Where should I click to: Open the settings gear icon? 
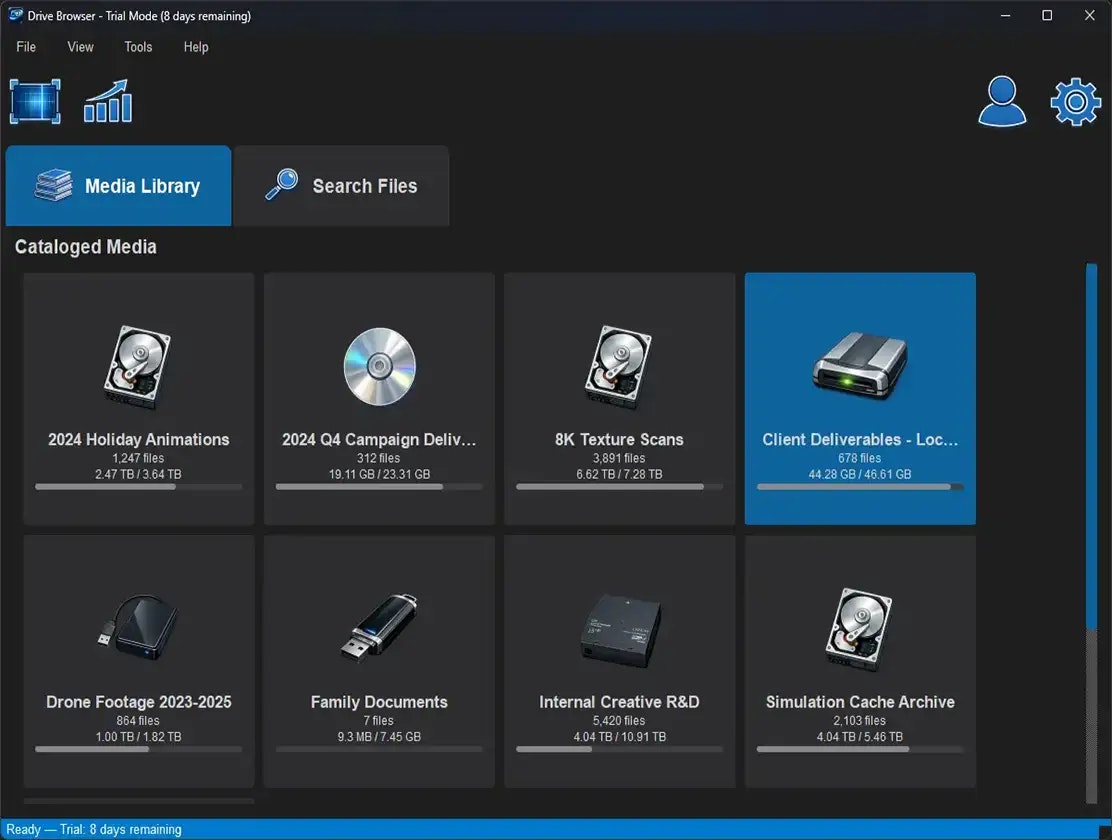[x=1074, y=101]
